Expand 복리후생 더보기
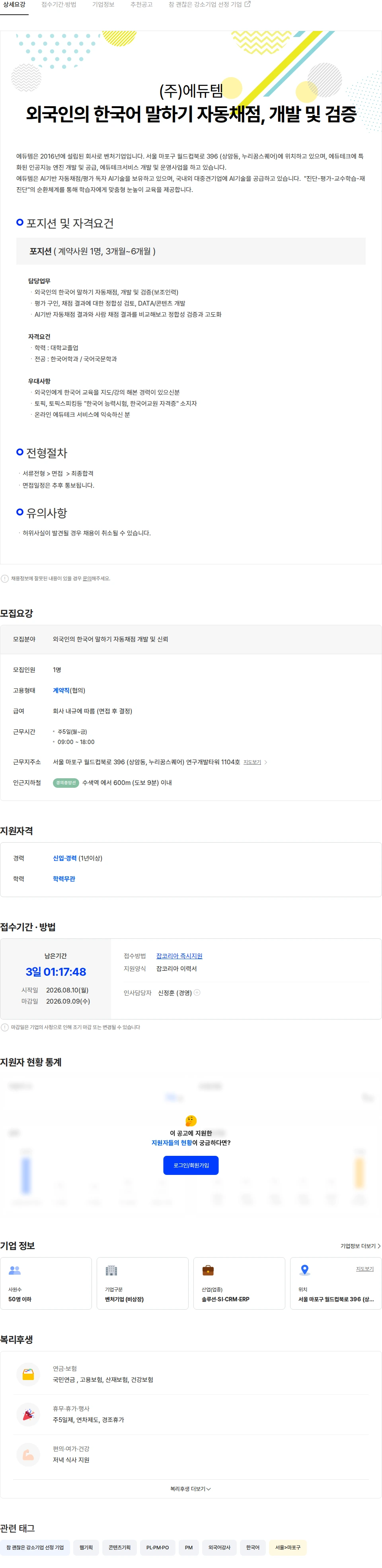 pos(191,1489)
